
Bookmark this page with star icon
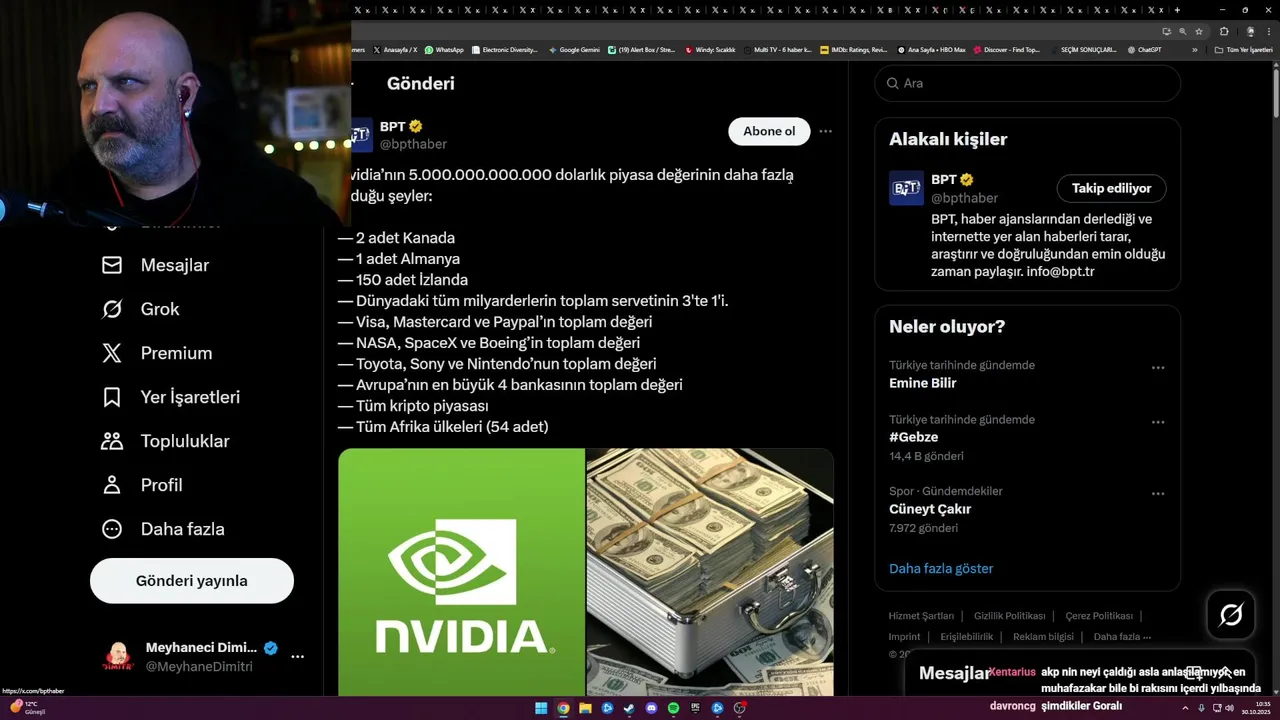(1198, 31)
